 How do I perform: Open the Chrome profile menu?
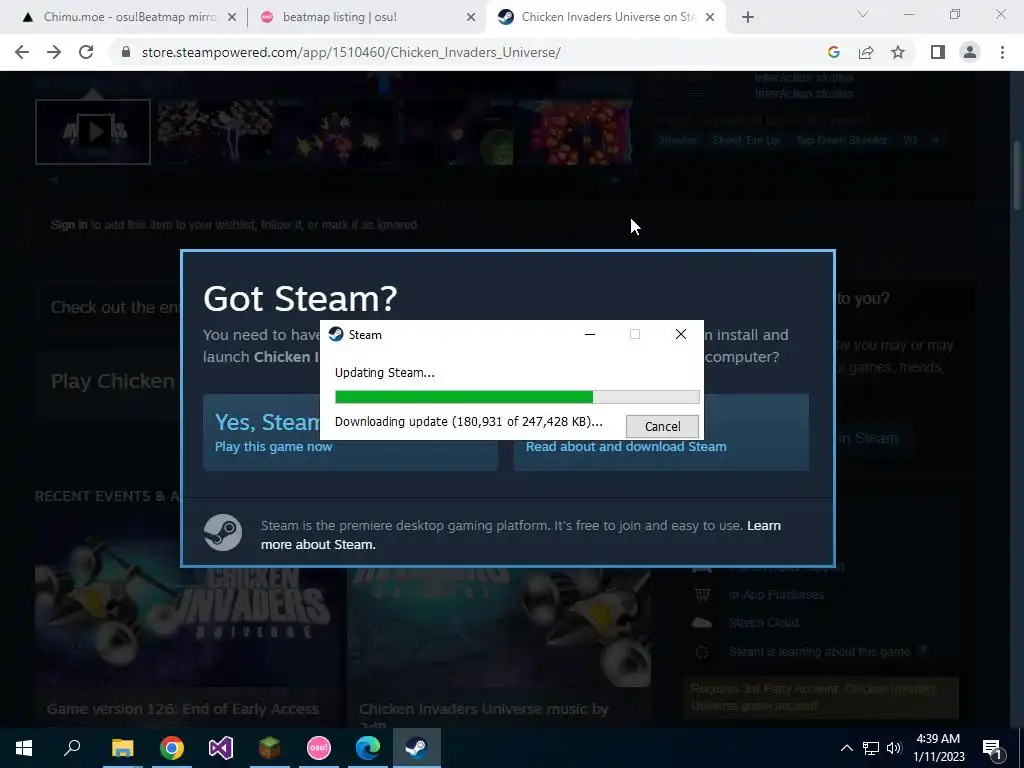(x=970, y=52)
